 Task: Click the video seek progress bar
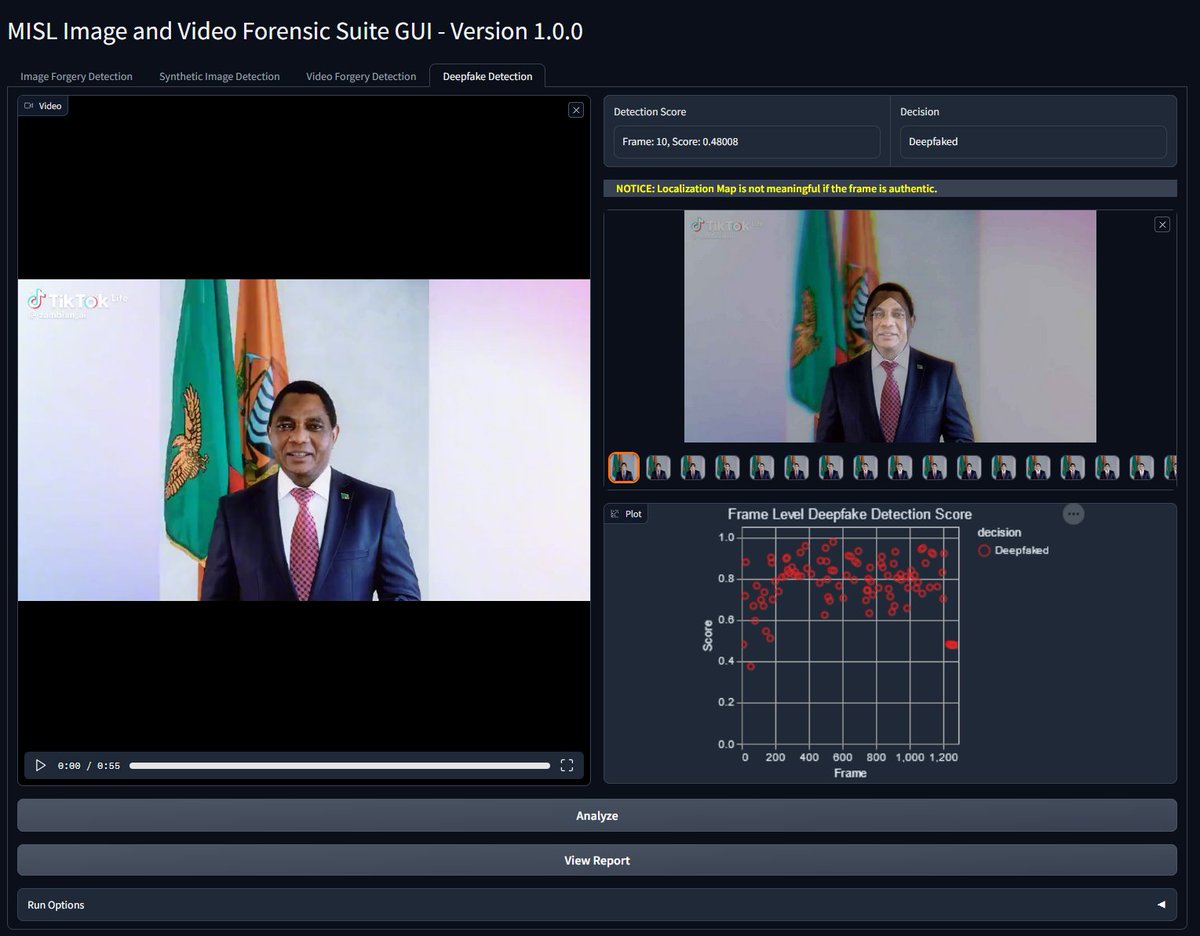(340, 765)
